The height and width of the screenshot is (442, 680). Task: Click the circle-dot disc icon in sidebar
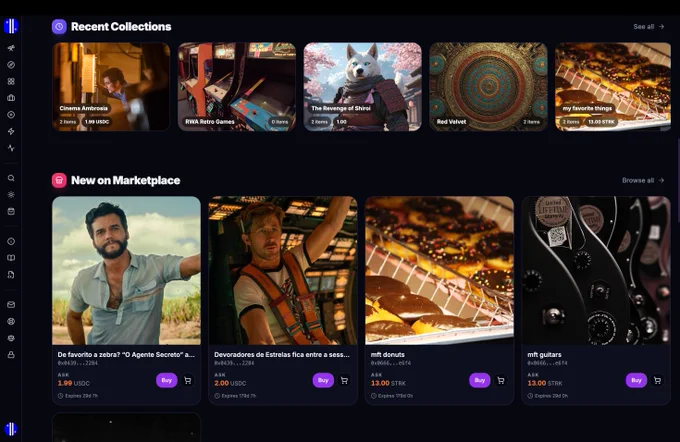pos(11,115)
